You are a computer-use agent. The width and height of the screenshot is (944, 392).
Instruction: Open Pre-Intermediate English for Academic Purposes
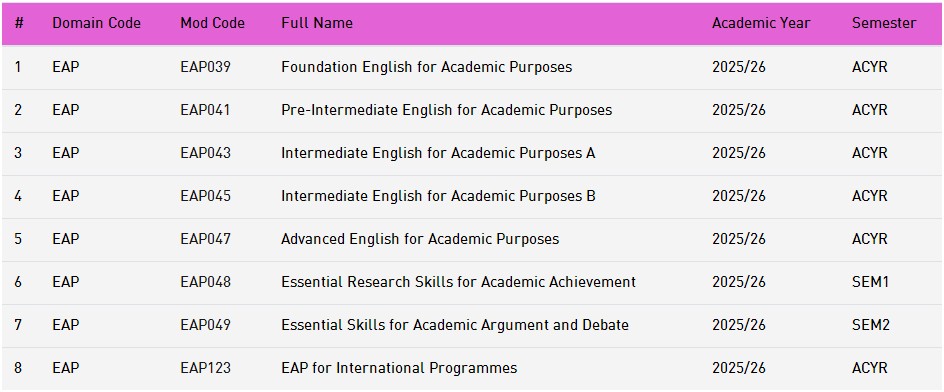tap(446, 110)
